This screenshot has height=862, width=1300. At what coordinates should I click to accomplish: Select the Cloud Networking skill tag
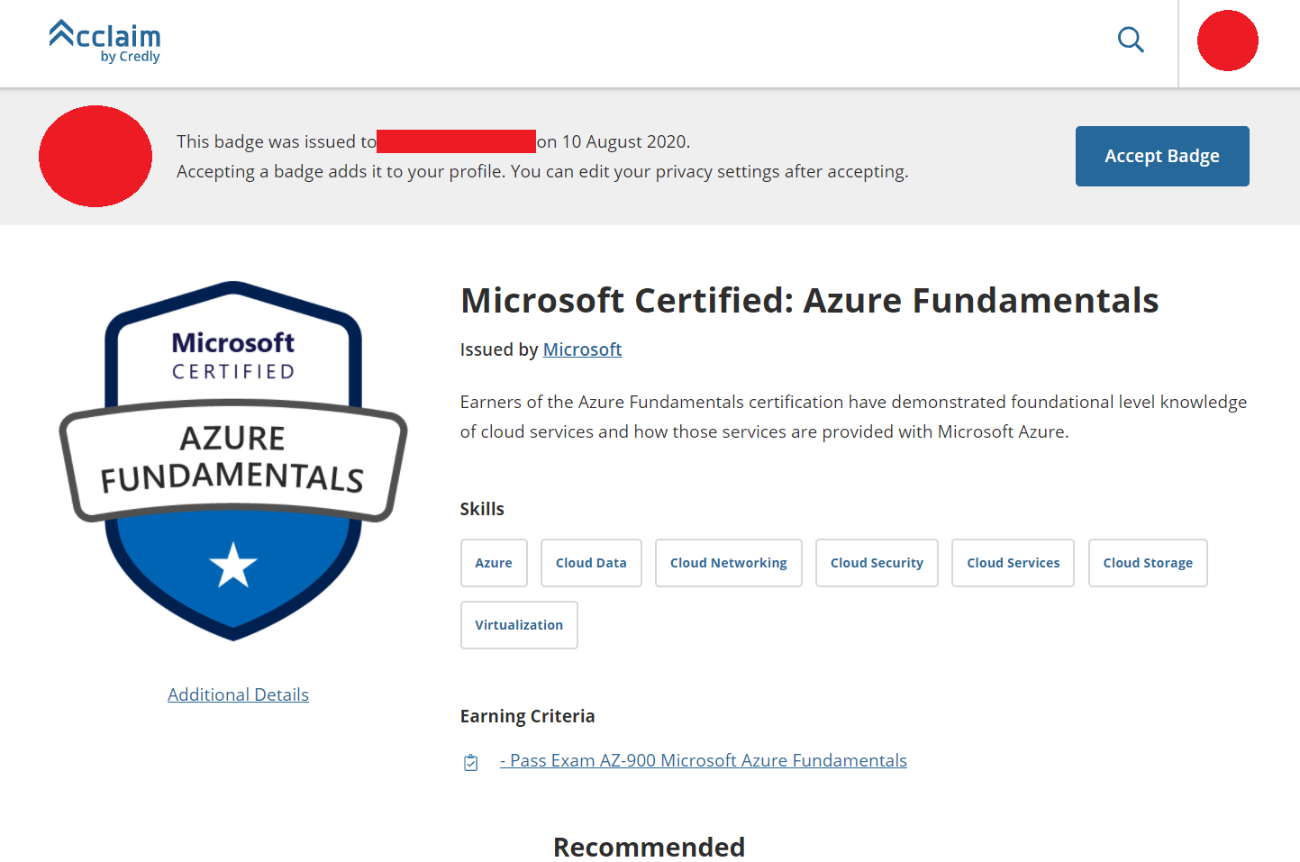[x=728, y=563]
